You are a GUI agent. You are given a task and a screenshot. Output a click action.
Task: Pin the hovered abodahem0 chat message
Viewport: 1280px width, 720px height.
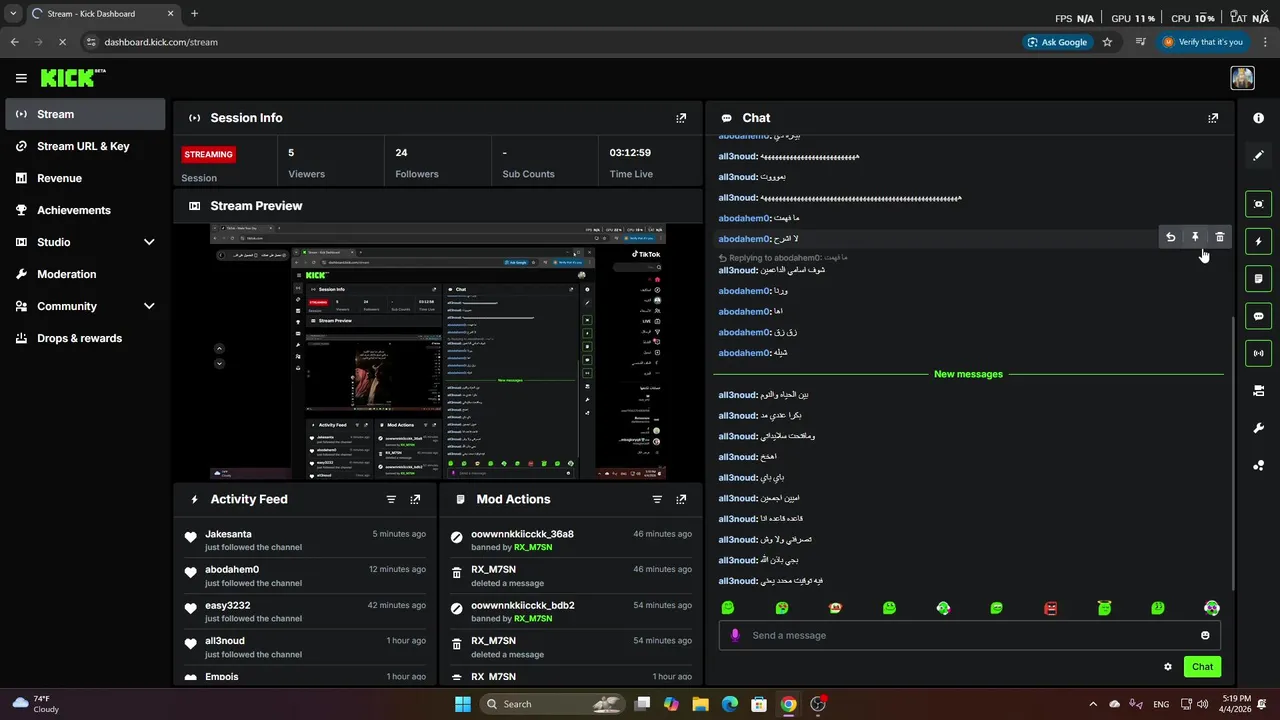[1195, 237]
